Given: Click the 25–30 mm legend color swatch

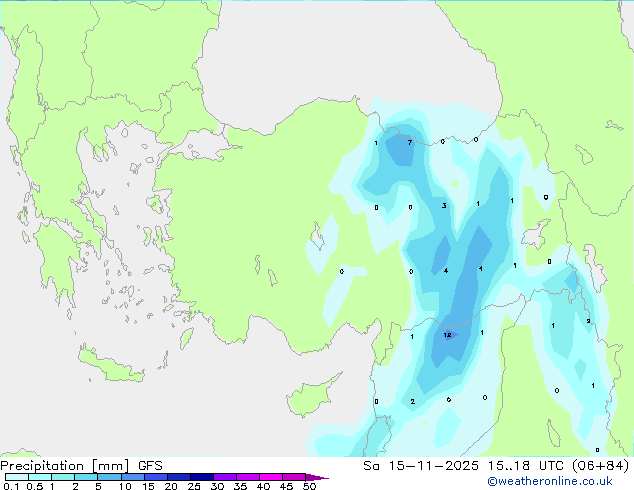Looking at the screenshot, I should pos(202,477).
